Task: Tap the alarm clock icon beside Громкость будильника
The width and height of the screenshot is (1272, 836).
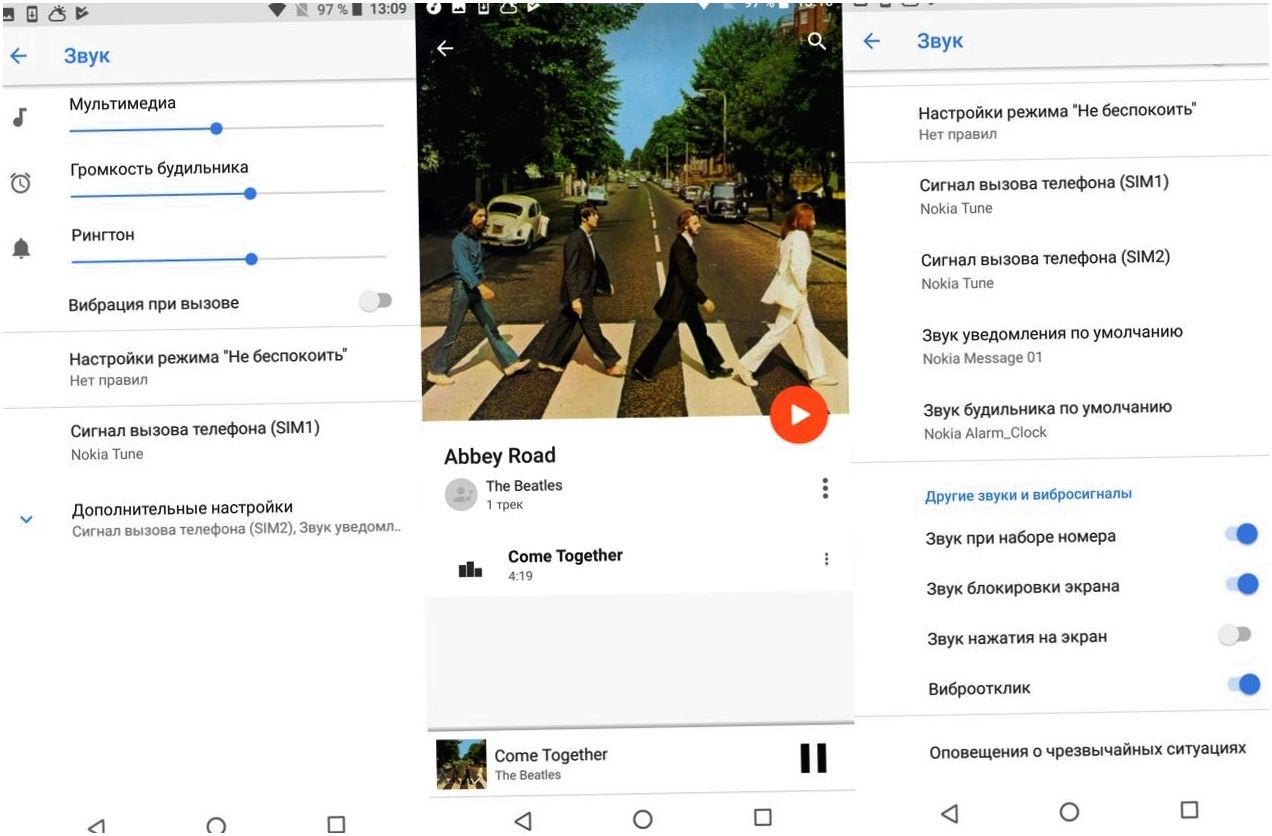Action: (x=20, y=183)
